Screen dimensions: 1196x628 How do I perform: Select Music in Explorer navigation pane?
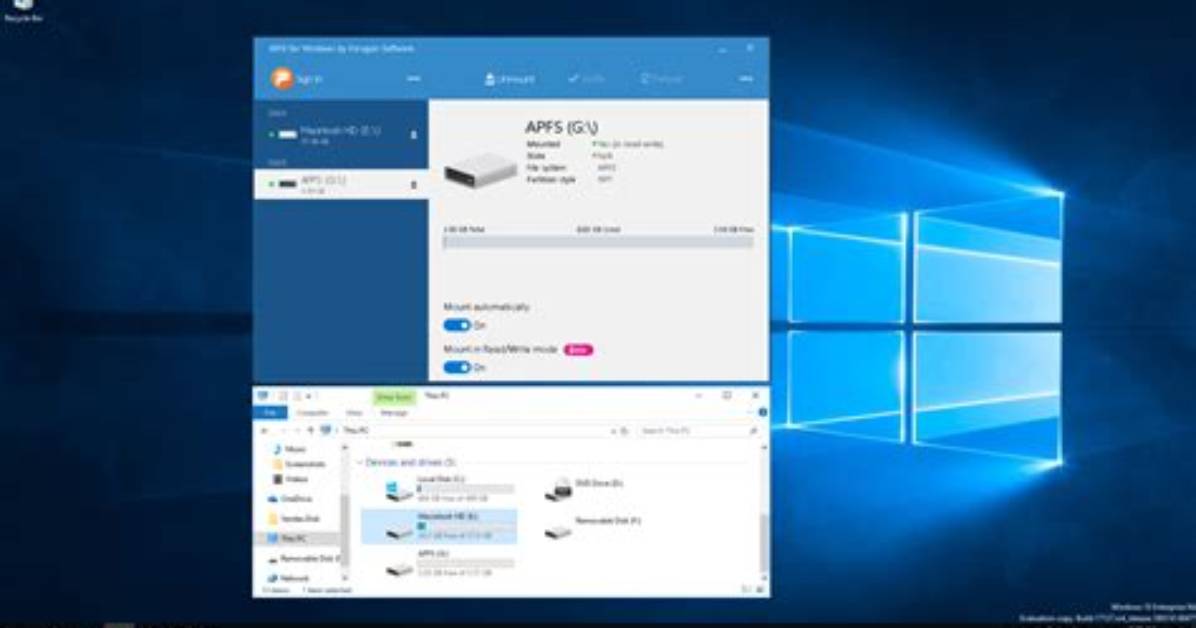click(289, 449)
